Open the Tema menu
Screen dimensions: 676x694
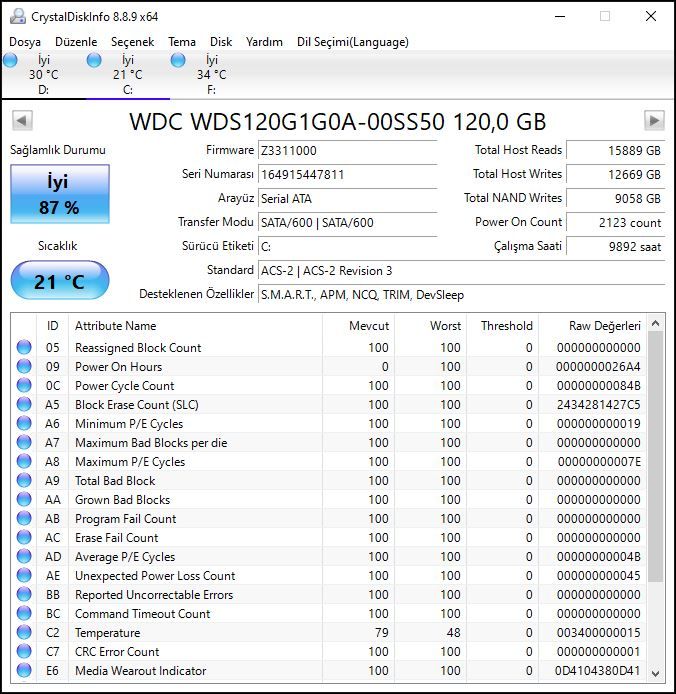point(182,42)
